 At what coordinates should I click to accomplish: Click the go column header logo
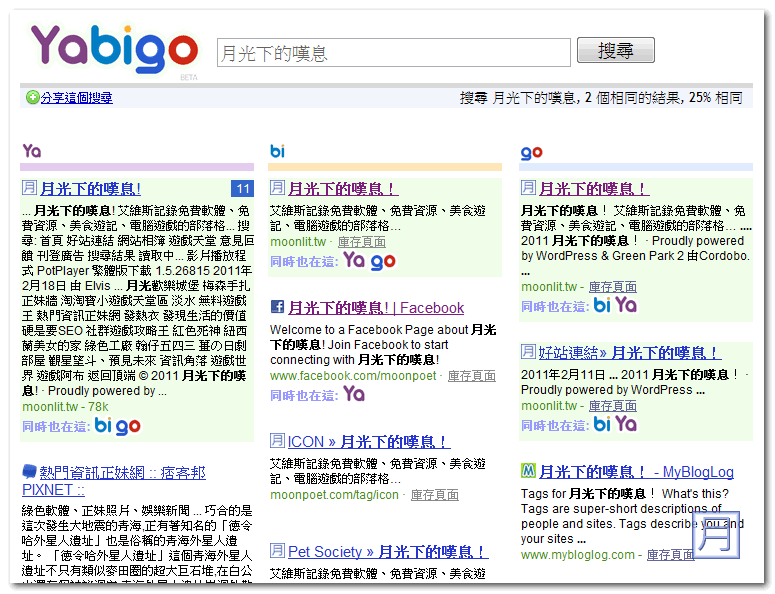pyautogui.click(x=531, y=152)
